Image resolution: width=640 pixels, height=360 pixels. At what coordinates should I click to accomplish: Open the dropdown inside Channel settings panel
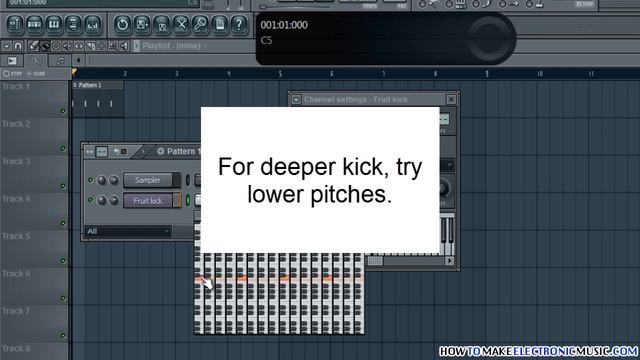[x=447, y=165]
